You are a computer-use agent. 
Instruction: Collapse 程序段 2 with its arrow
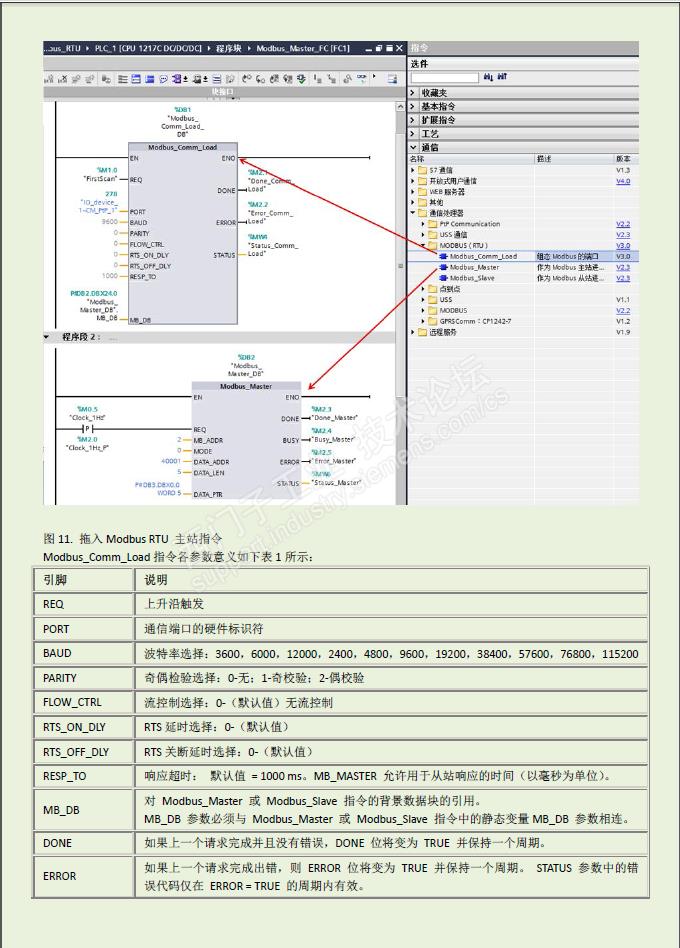point(47,337)
